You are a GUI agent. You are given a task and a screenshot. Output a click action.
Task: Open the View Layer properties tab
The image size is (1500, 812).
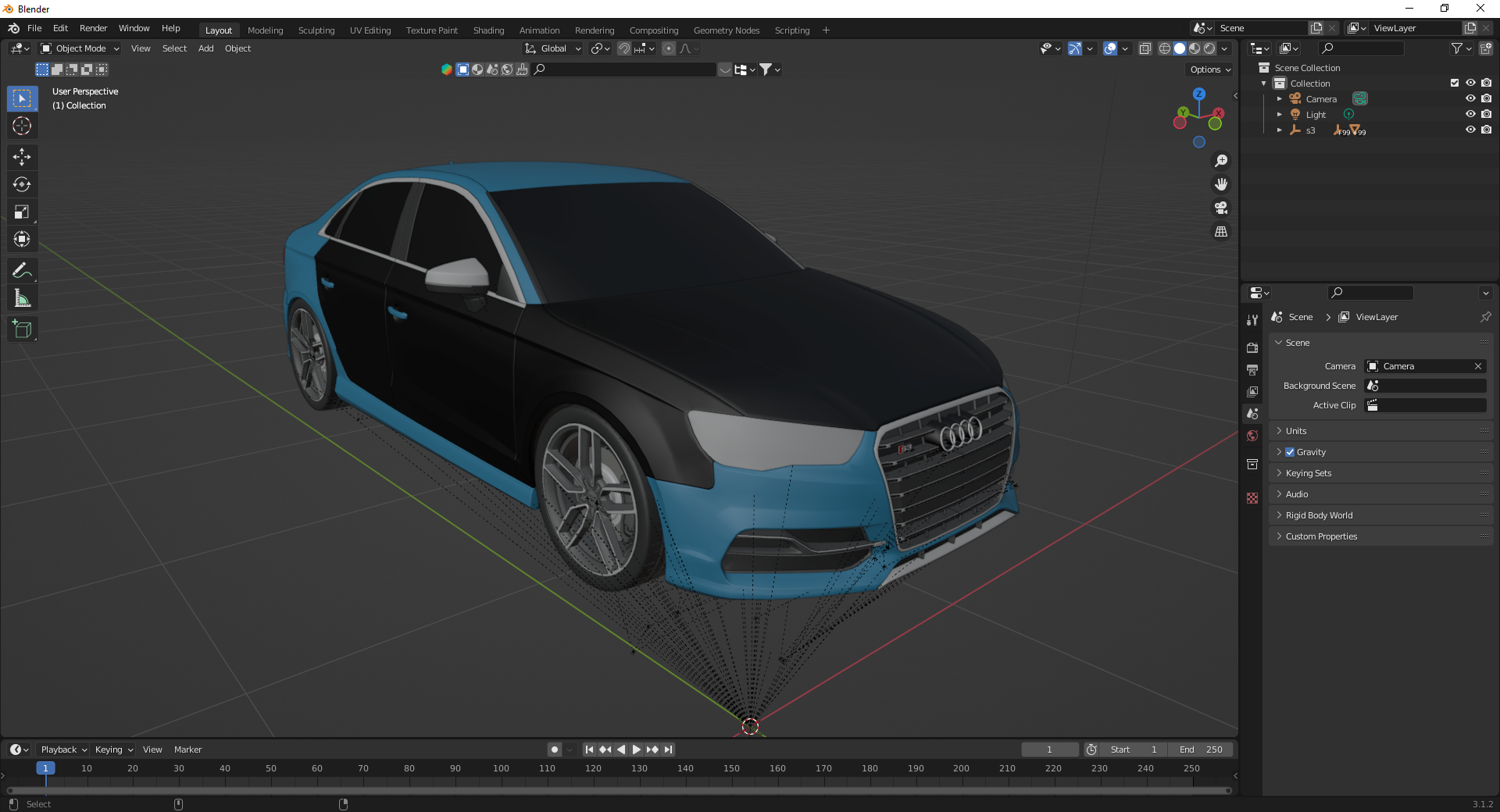click(1252, 391)
